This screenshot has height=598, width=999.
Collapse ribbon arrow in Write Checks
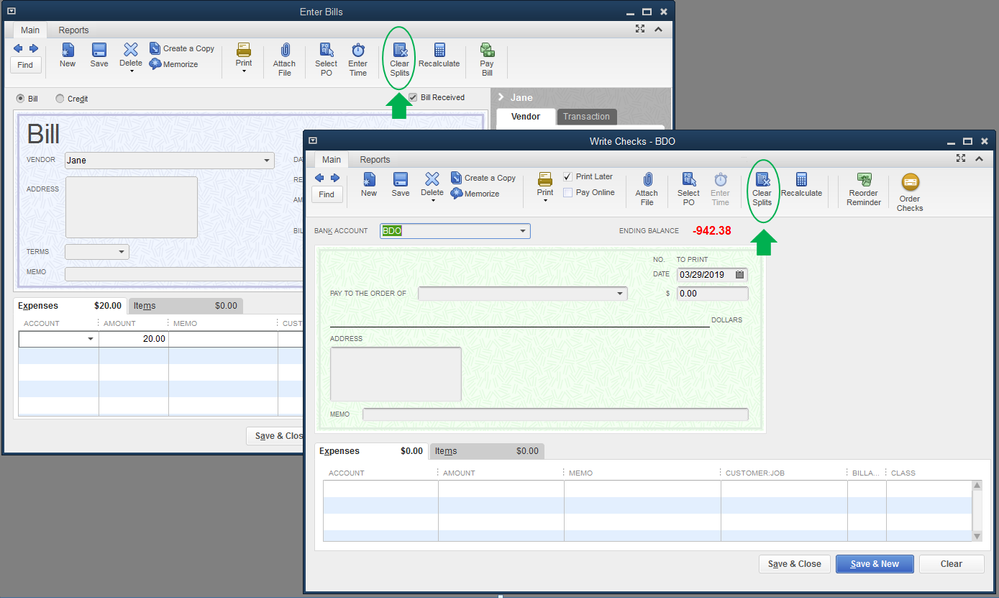pyautogui.click(x=979, y=159)
